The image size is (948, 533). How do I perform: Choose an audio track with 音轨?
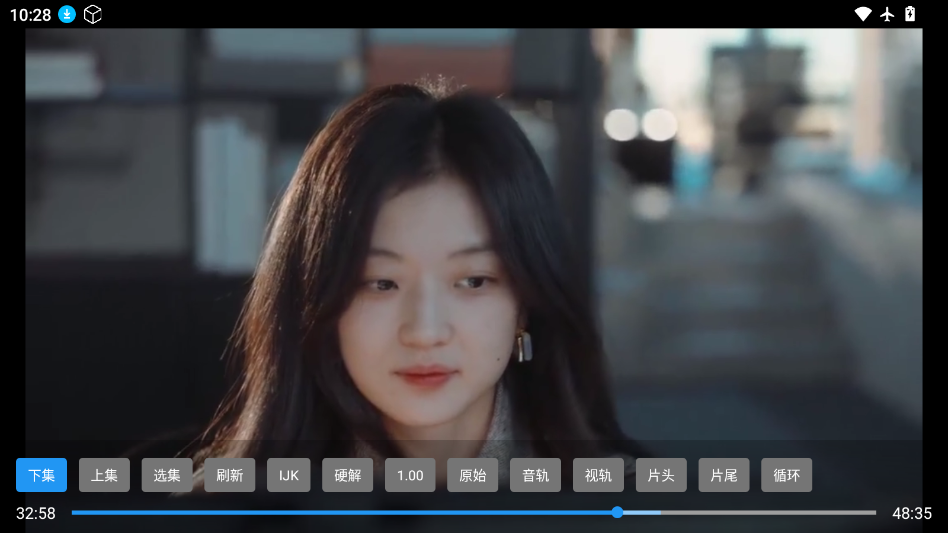(536, 475)
